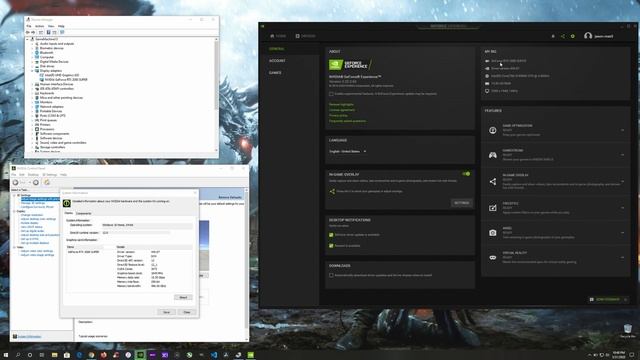The height and width of the screenshot is (360, 640).
Task: Open License agreement link
Action: click(342, 110)
